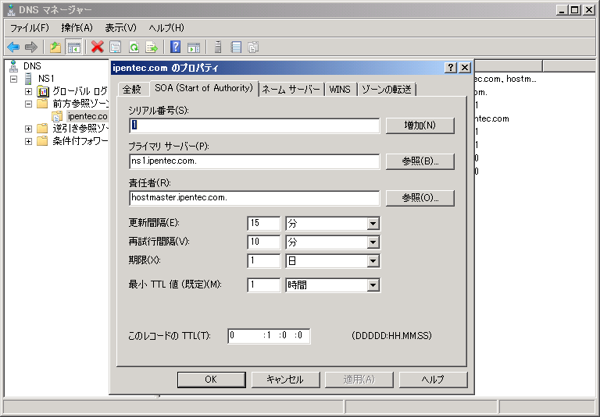Click the グローバル ログ log icon
The image size is (600, 417).
click(x=43, y=91)
